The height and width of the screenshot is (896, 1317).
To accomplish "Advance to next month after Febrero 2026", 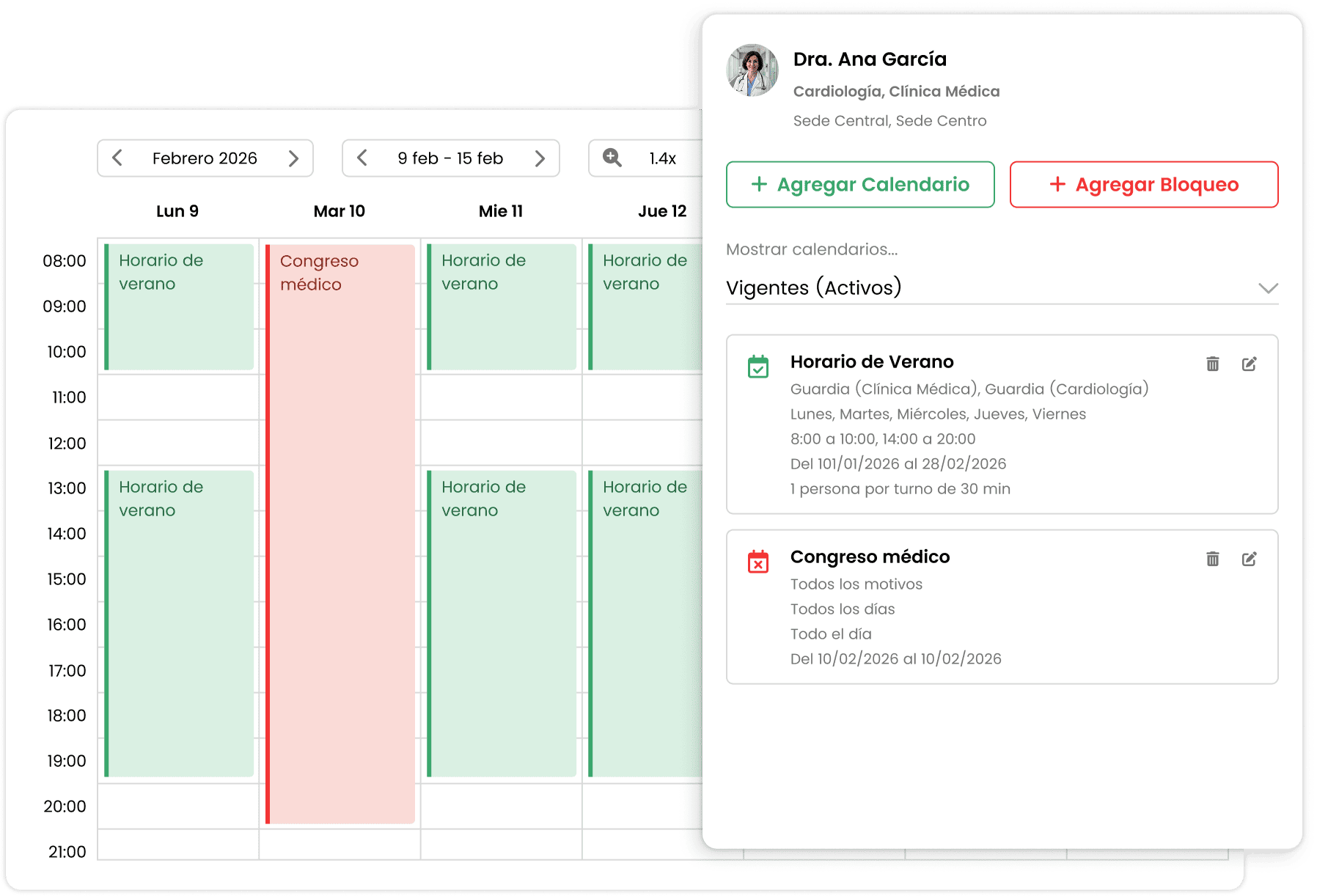I will [293, 158].
